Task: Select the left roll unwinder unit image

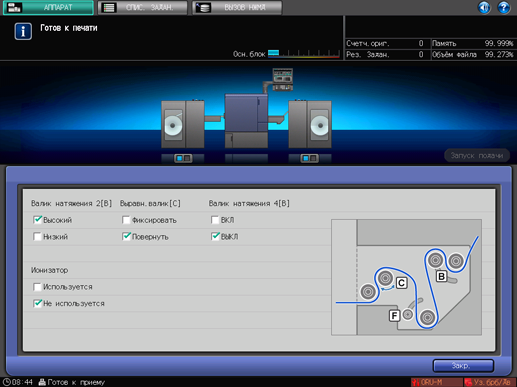Action: point(183,124)
